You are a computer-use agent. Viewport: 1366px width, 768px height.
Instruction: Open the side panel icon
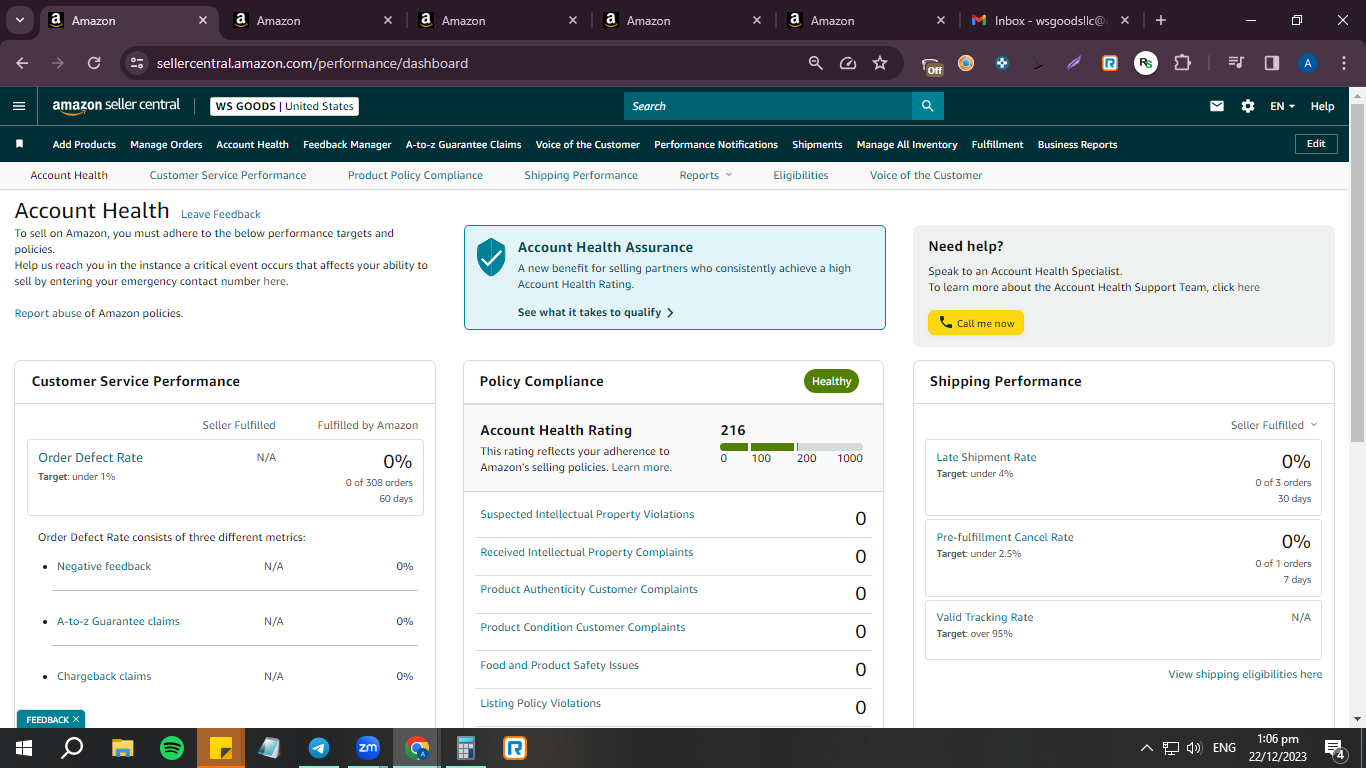pyautogui.click(x=1272, y=63)
